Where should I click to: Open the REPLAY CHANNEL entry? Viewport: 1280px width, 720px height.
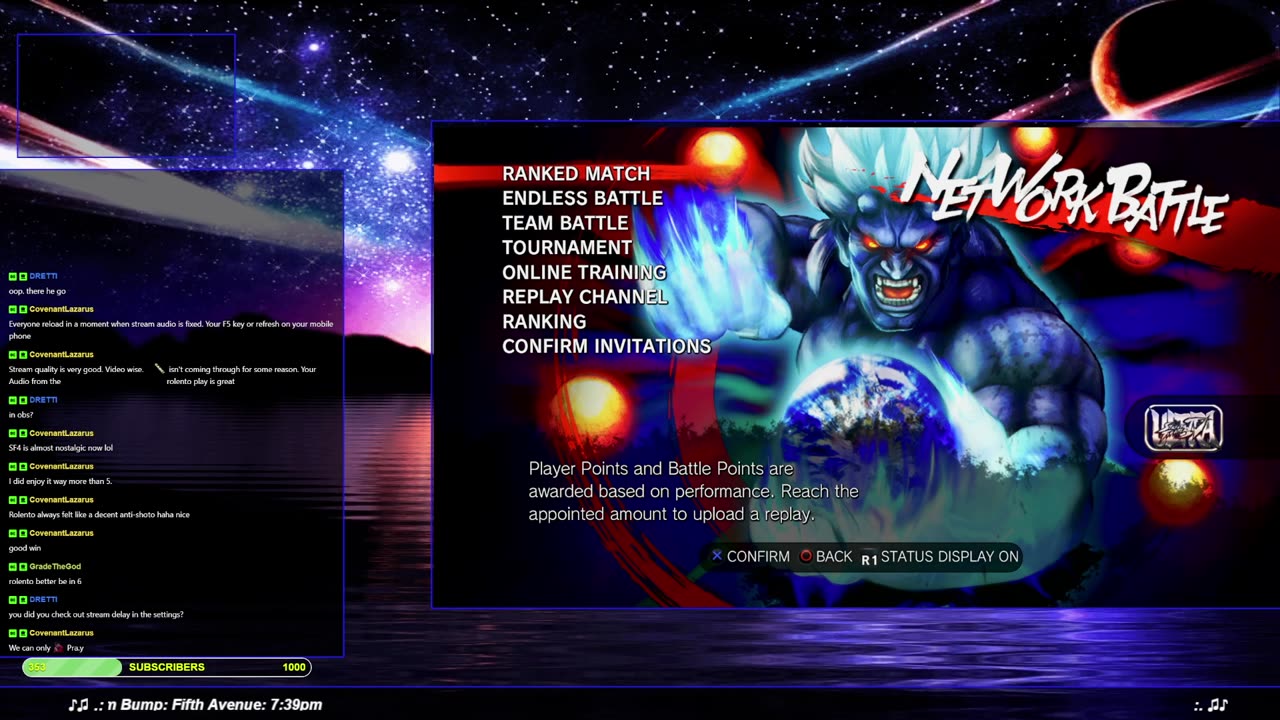point(585,297)
